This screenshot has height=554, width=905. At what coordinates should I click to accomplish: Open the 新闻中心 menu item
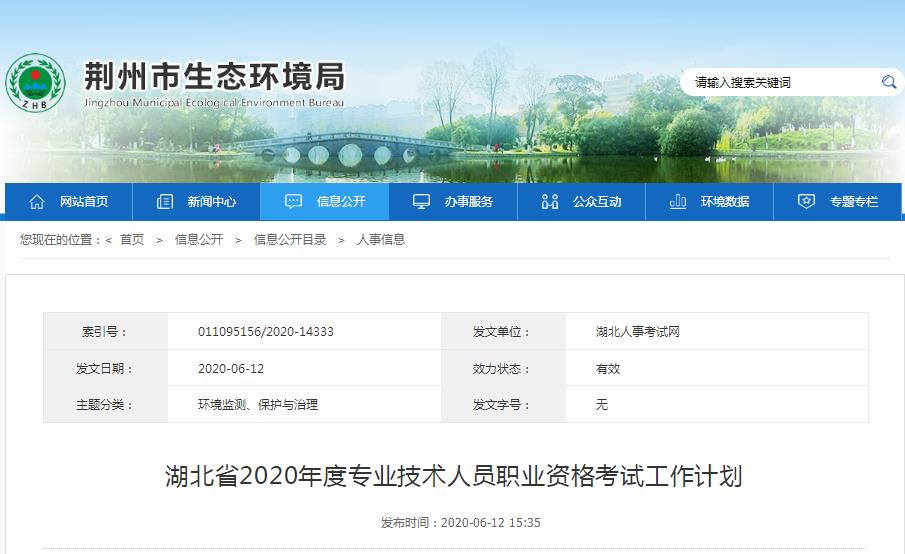tap(212, 202)
